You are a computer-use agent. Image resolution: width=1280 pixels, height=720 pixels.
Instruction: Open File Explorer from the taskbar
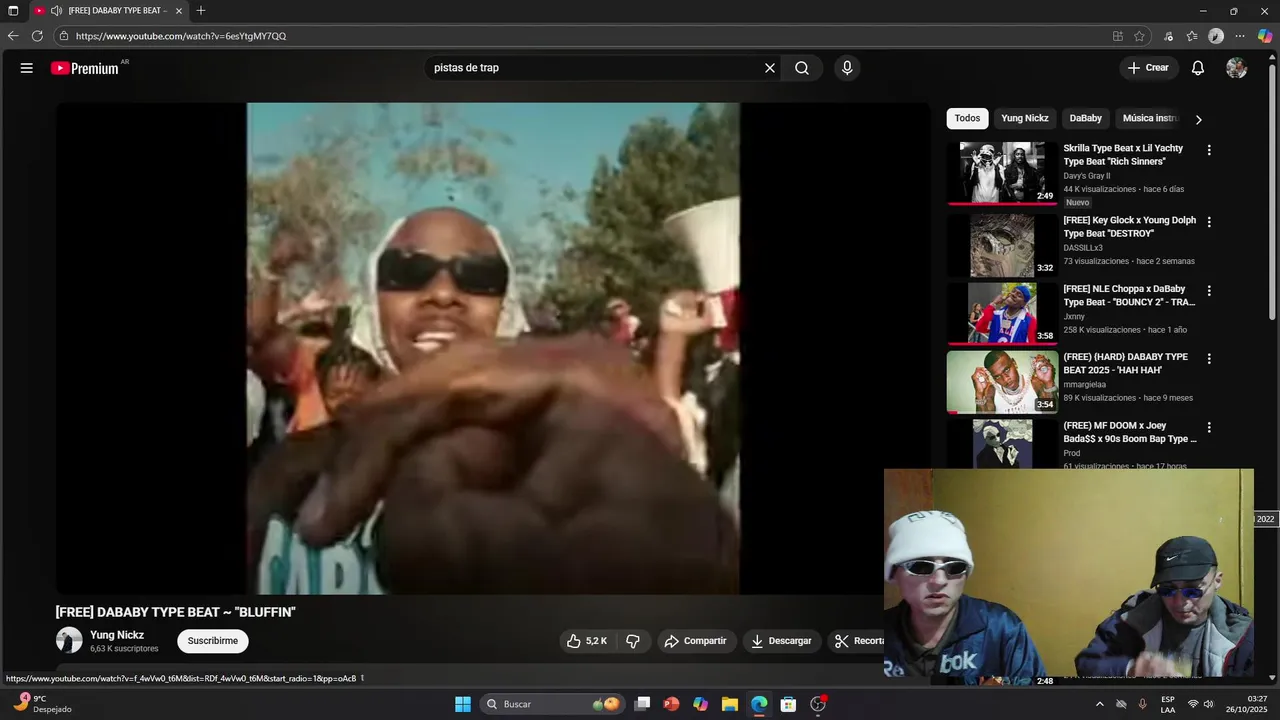tap(730, 704)
